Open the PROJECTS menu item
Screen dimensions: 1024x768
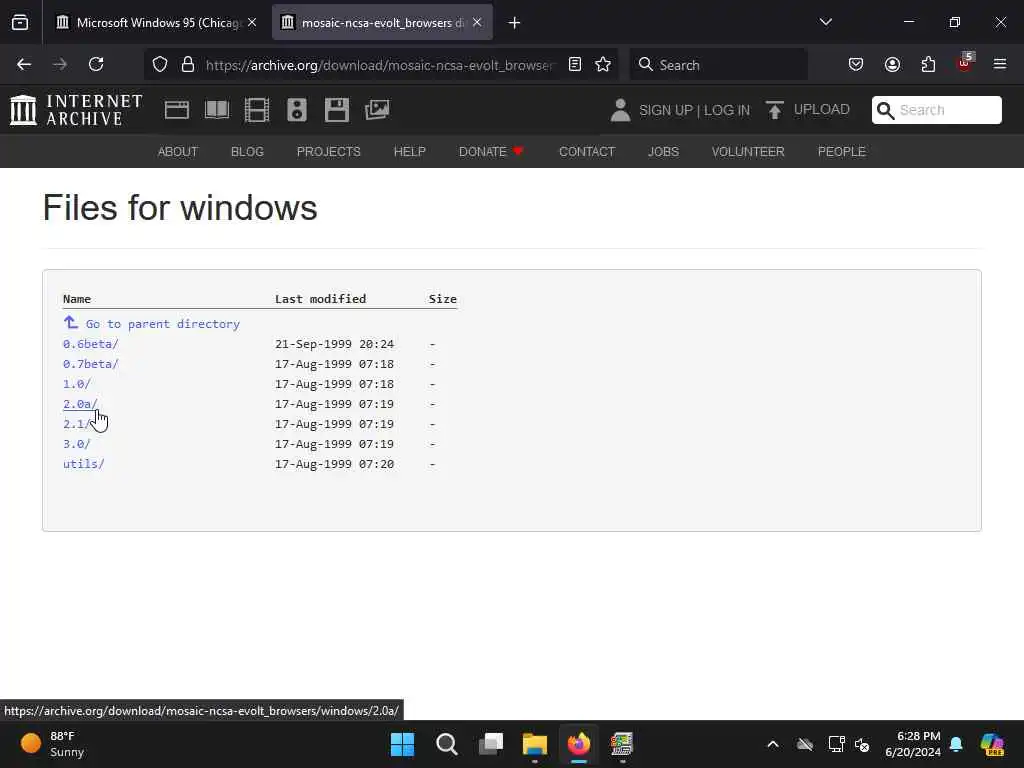328,152
